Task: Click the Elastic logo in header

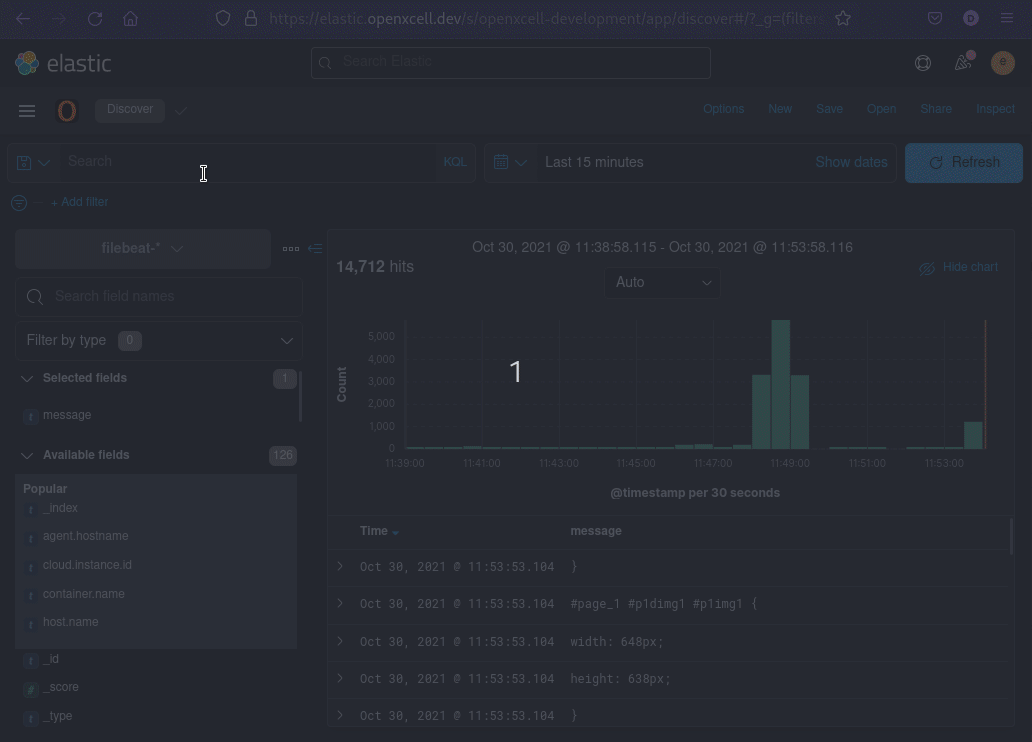Action: pyautogui.click(x=62, y=63)
